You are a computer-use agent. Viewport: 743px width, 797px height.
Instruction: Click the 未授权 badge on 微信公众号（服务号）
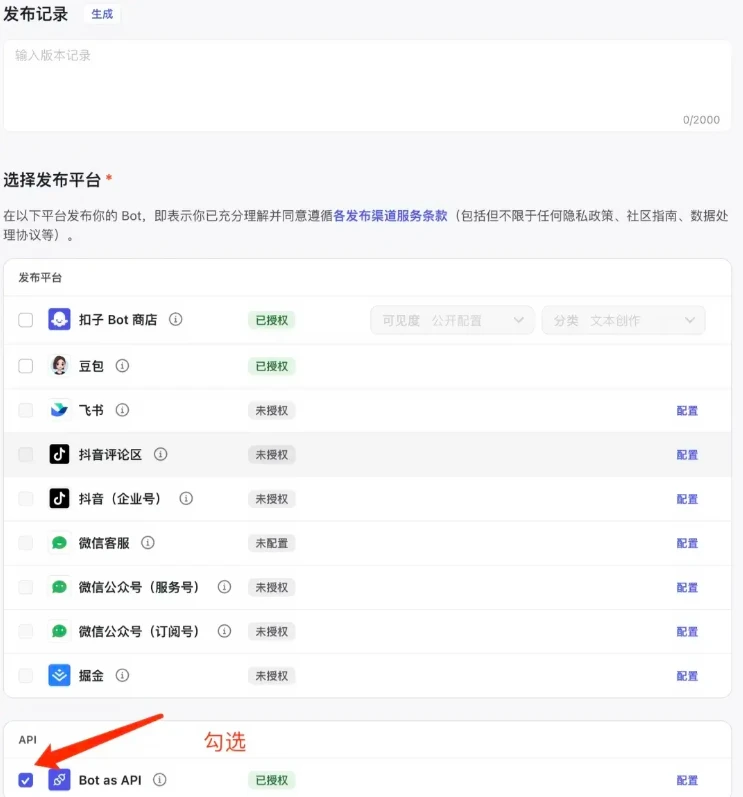271,587
